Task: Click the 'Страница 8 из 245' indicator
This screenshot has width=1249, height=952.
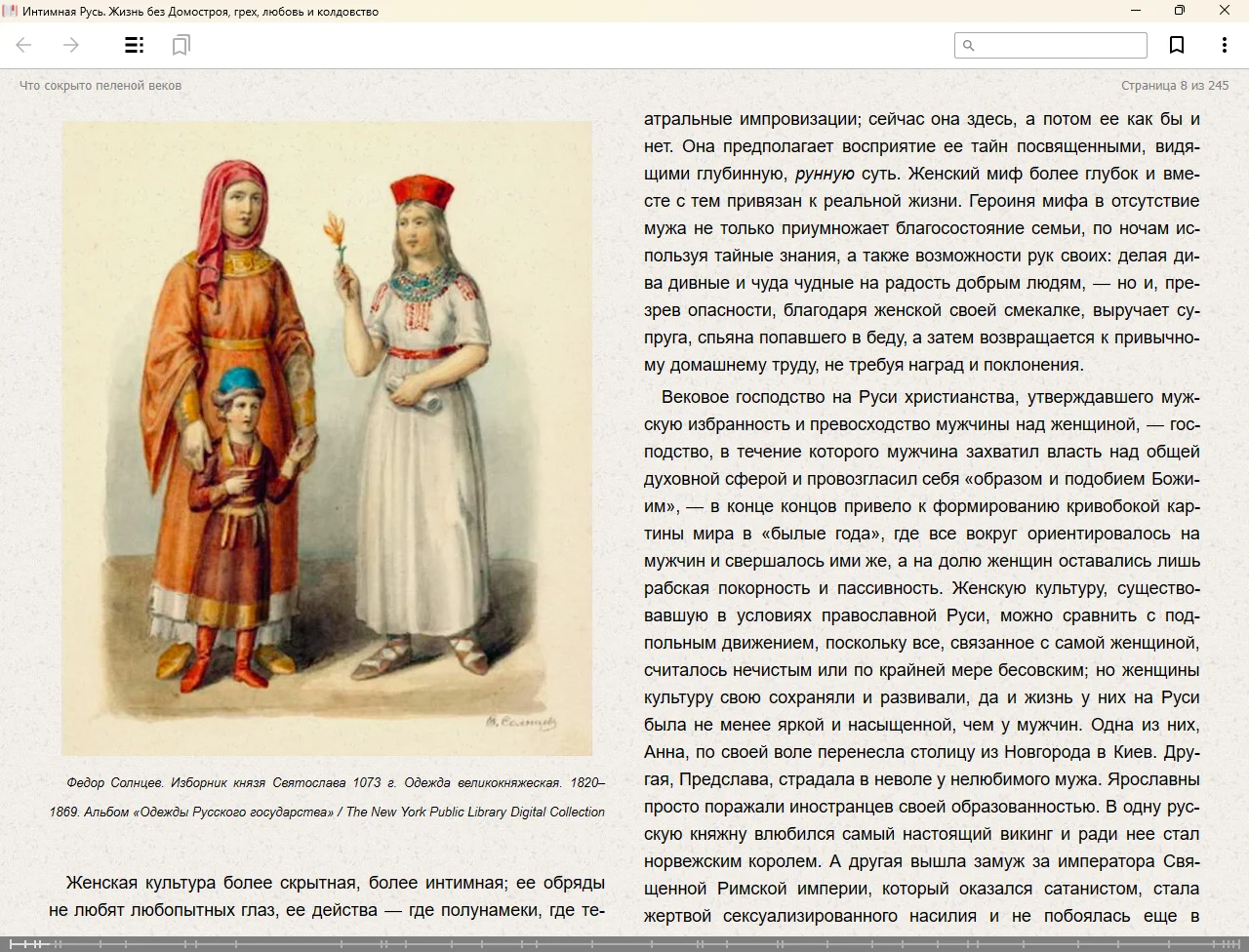Action: 1174,85
